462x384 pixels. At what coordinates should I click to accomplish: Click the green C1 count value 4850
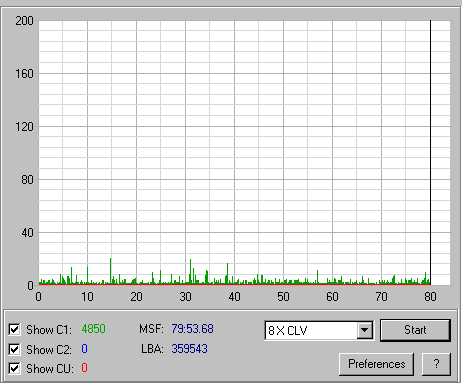click(93, 329)
